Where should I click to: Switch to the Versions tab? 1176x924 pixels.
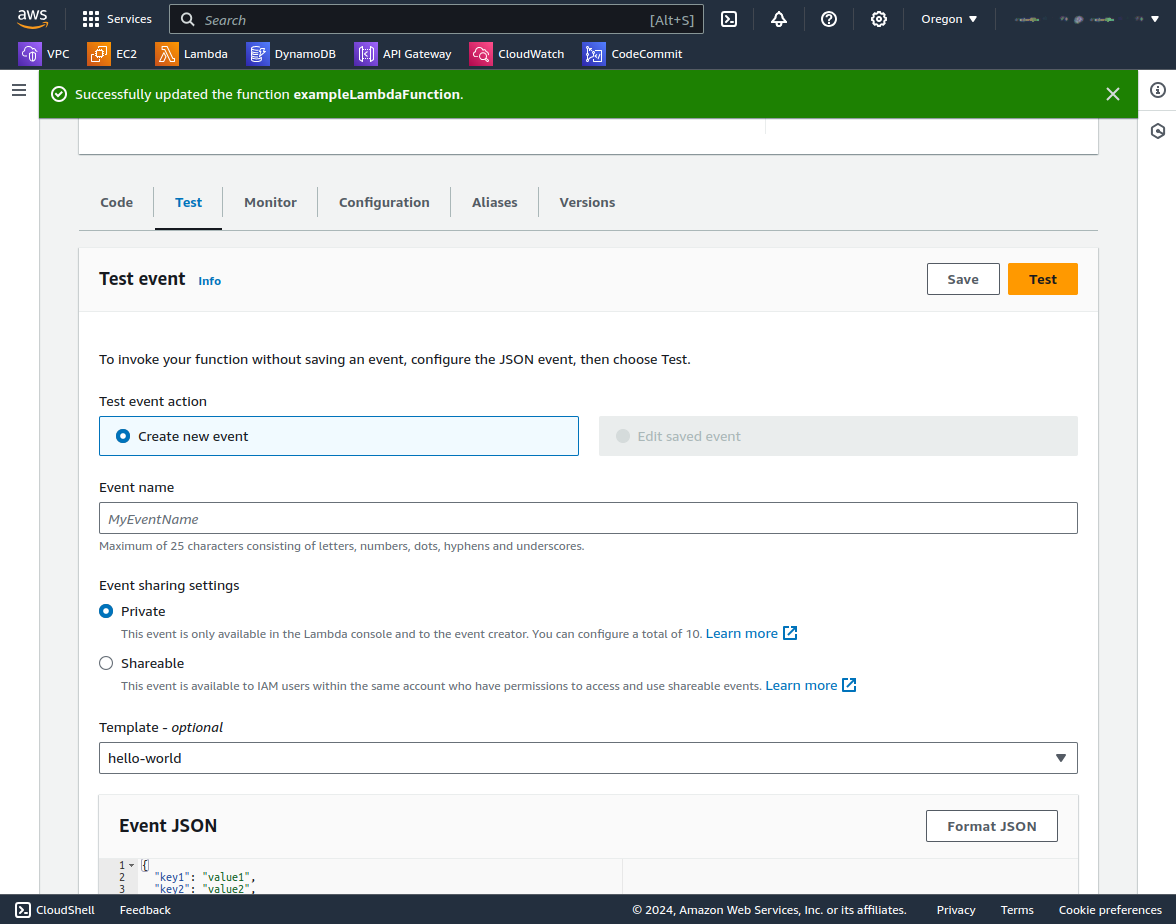[587, 202]
